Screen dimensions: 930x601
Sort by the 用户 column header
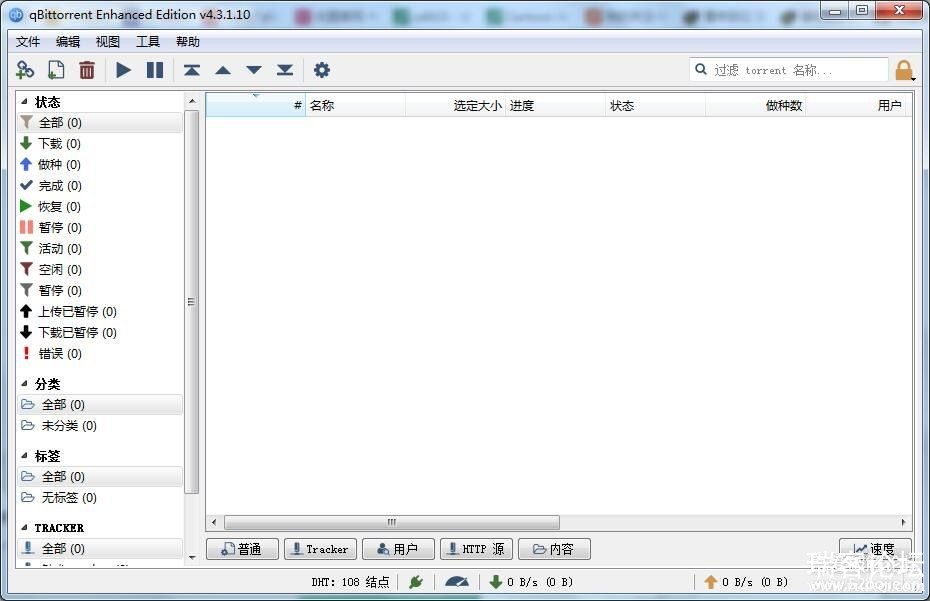[855, 105]
